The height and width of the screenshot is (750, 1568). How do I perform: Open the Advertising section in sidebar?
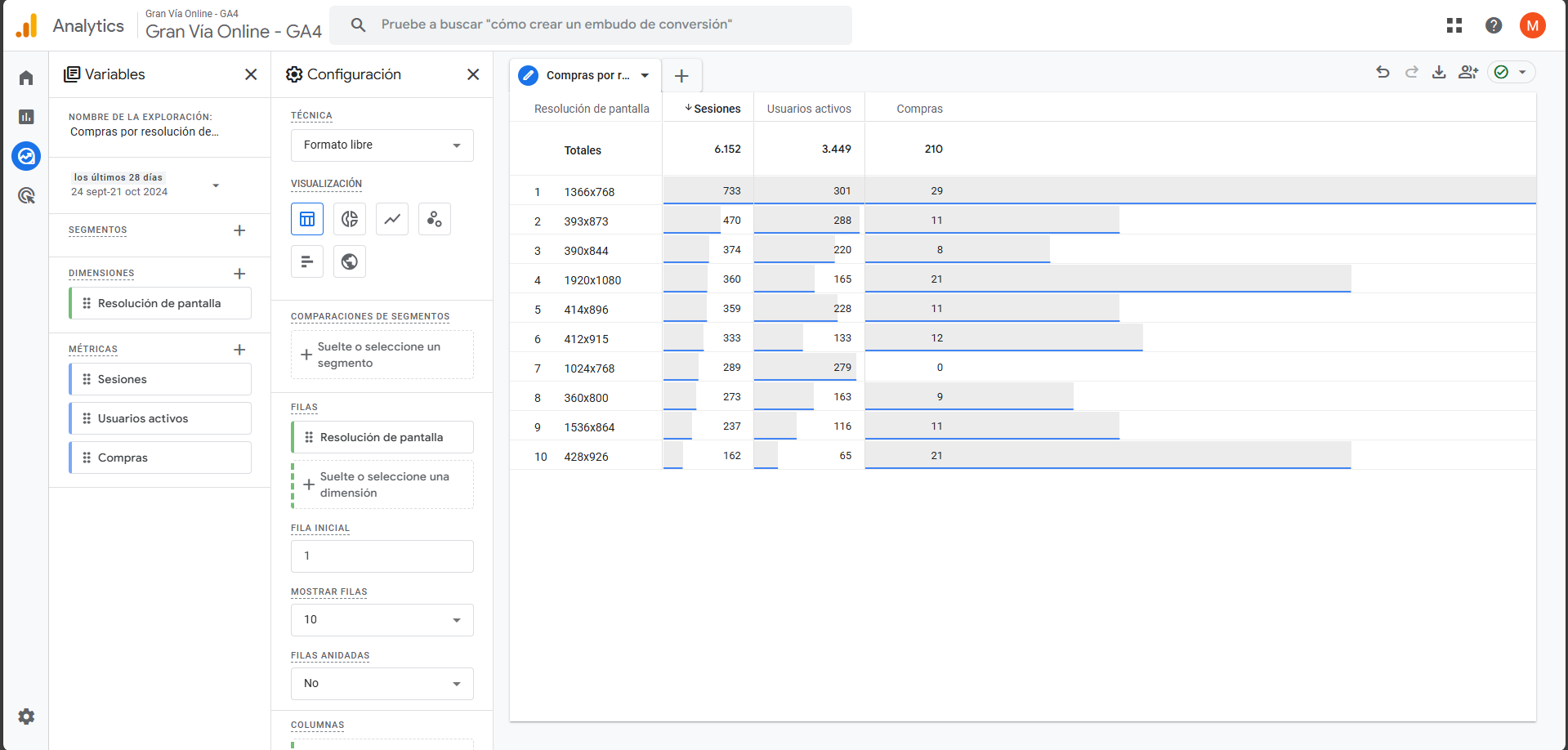pos(26,195)
